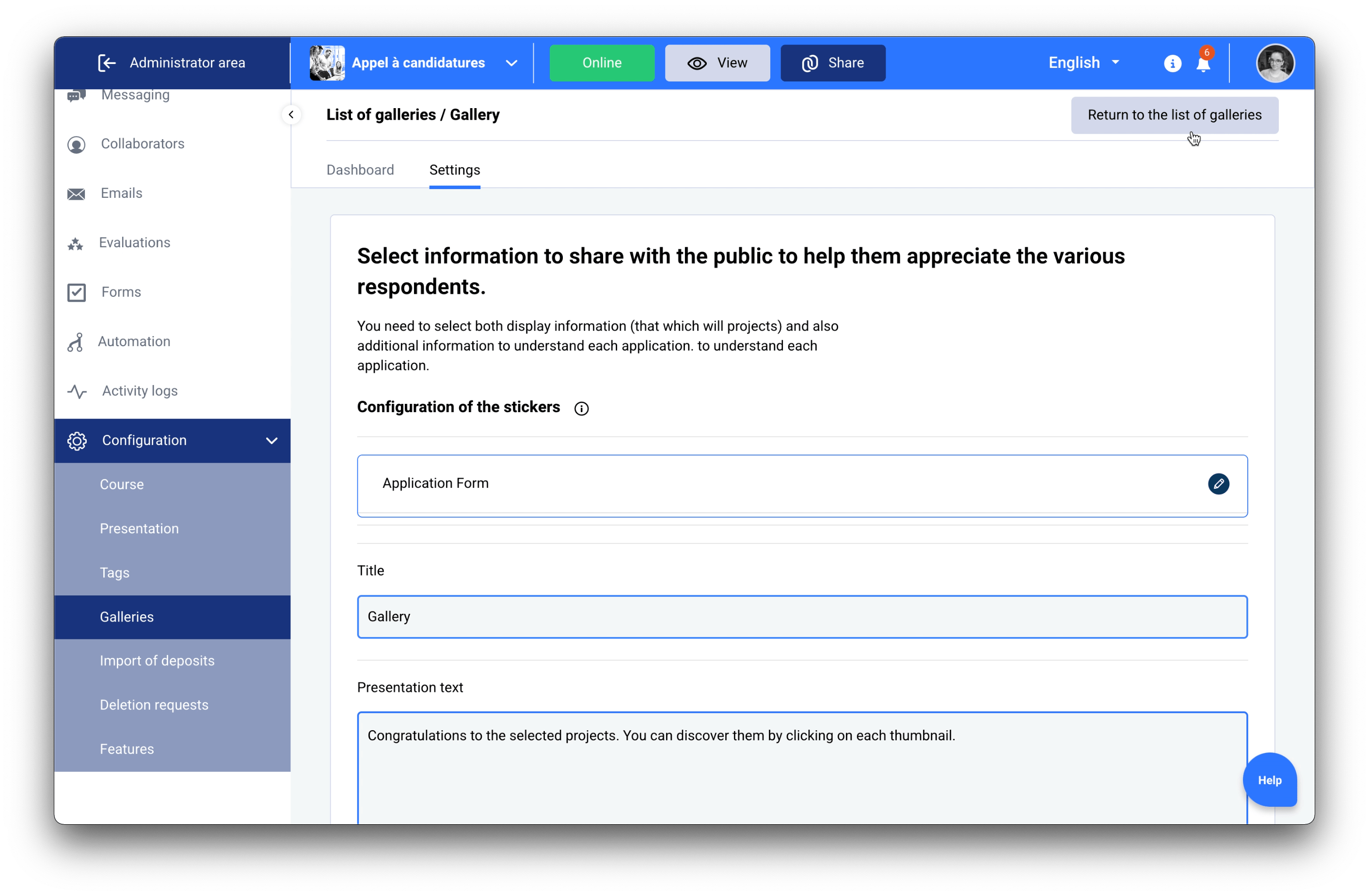The height and width of the screenshot is (896, 1369).
Task: Click into the Title input field
Action: pyautogui.click(x=802, y=617)
